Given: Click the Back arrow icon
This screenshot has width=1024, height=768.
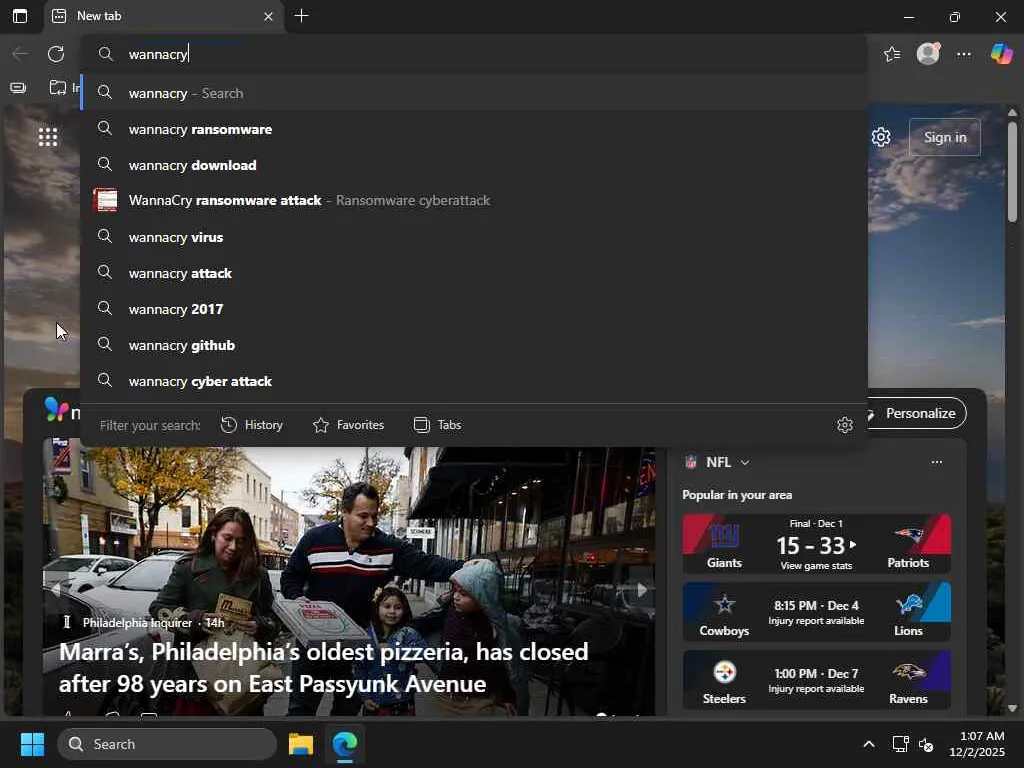Looking at the screenshot, I should [20, 54].
